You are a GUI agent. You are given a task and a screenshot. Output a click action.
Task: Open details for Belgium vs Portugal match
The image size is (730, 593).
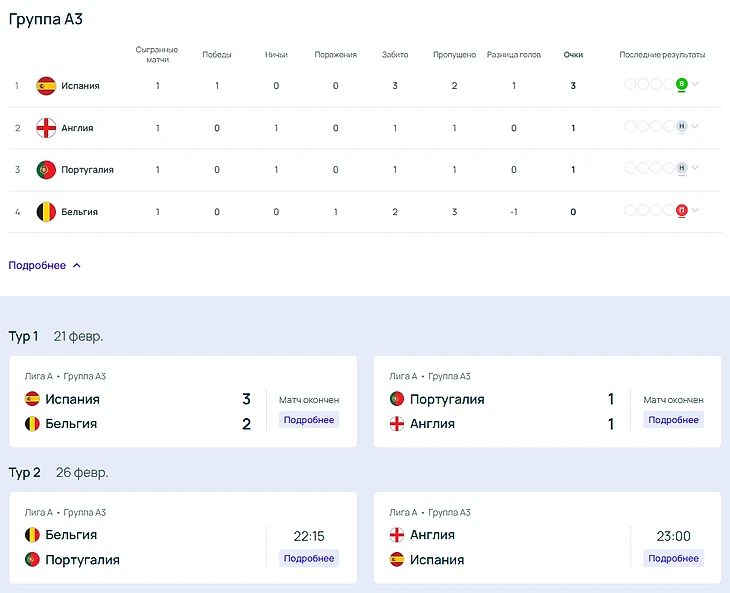[309, 558]
